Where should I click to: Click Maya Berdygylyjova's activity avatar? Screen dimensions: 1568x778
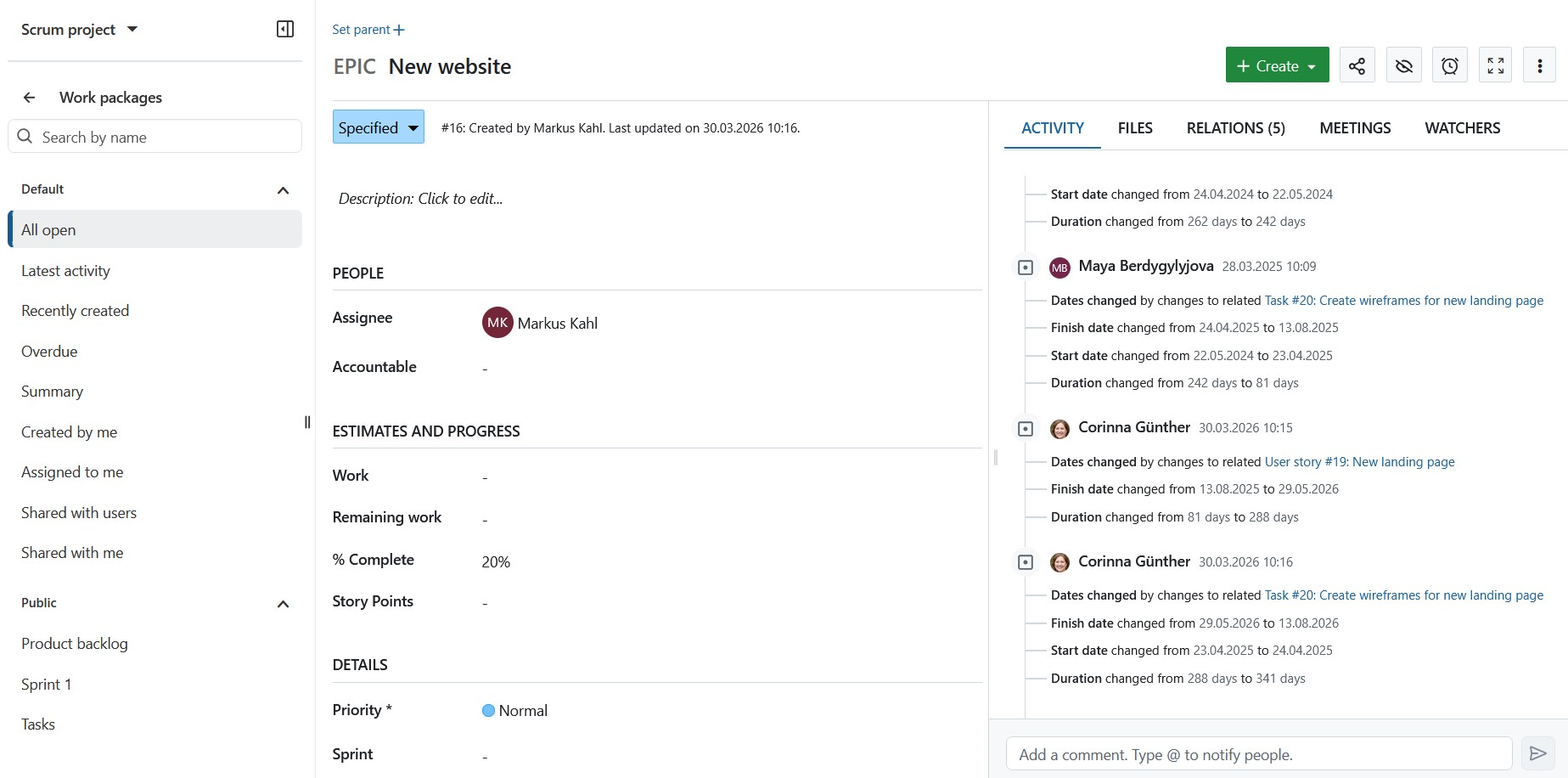[x=1059, y=266]
